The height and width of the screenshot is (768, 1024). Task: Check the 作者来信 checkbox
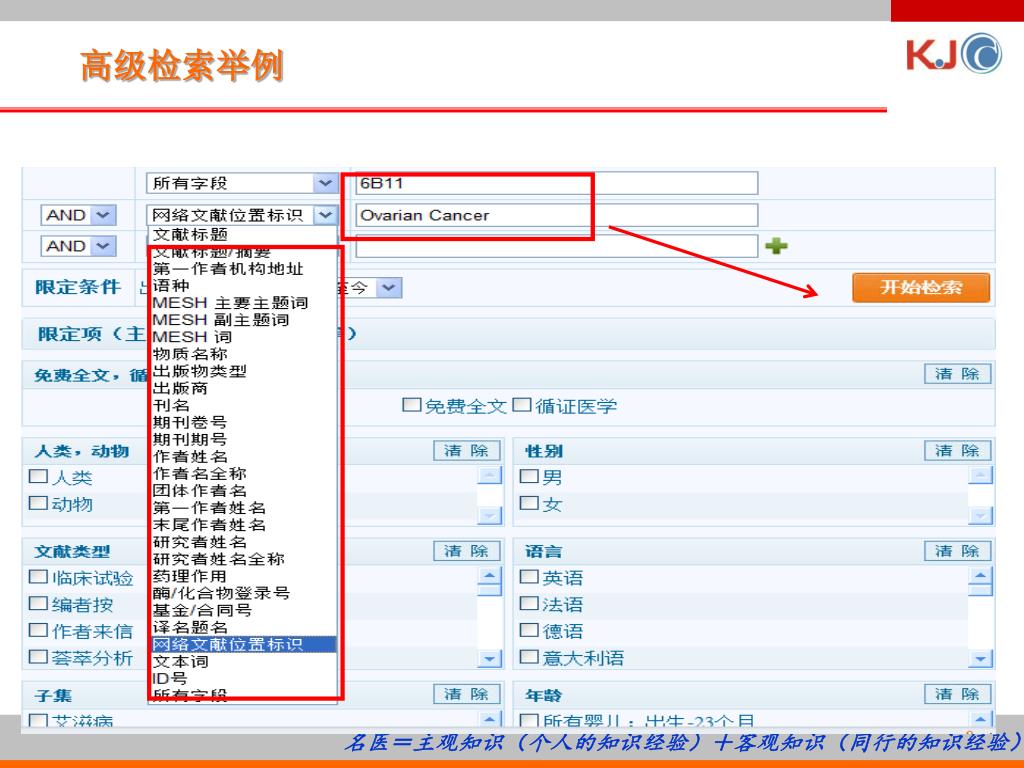click(x=39, y=630)
